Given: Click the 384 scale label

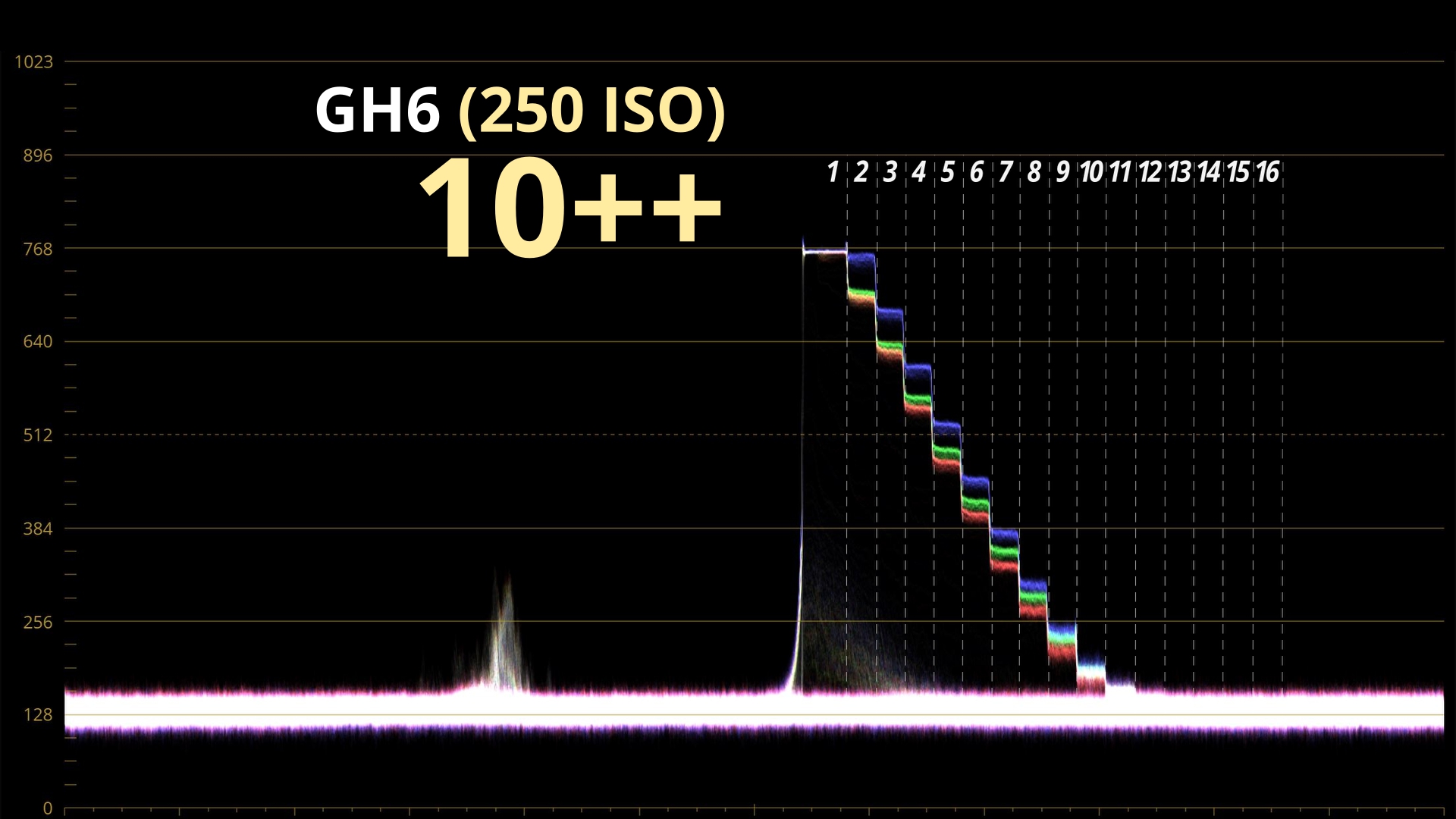Looking at the screenshot, I should coord(38,529).
